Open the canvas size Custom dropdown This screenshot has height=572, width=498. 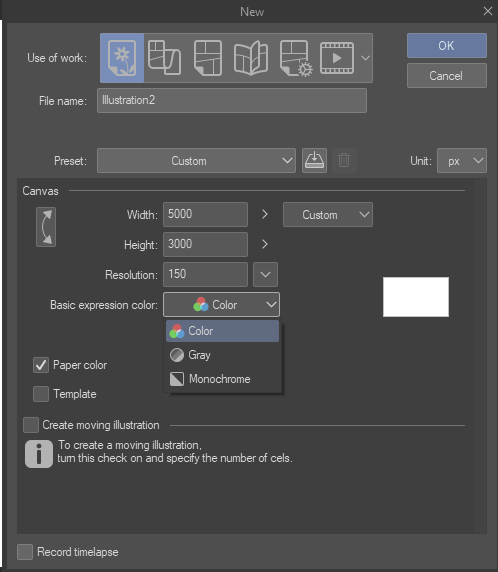point(328,214)
